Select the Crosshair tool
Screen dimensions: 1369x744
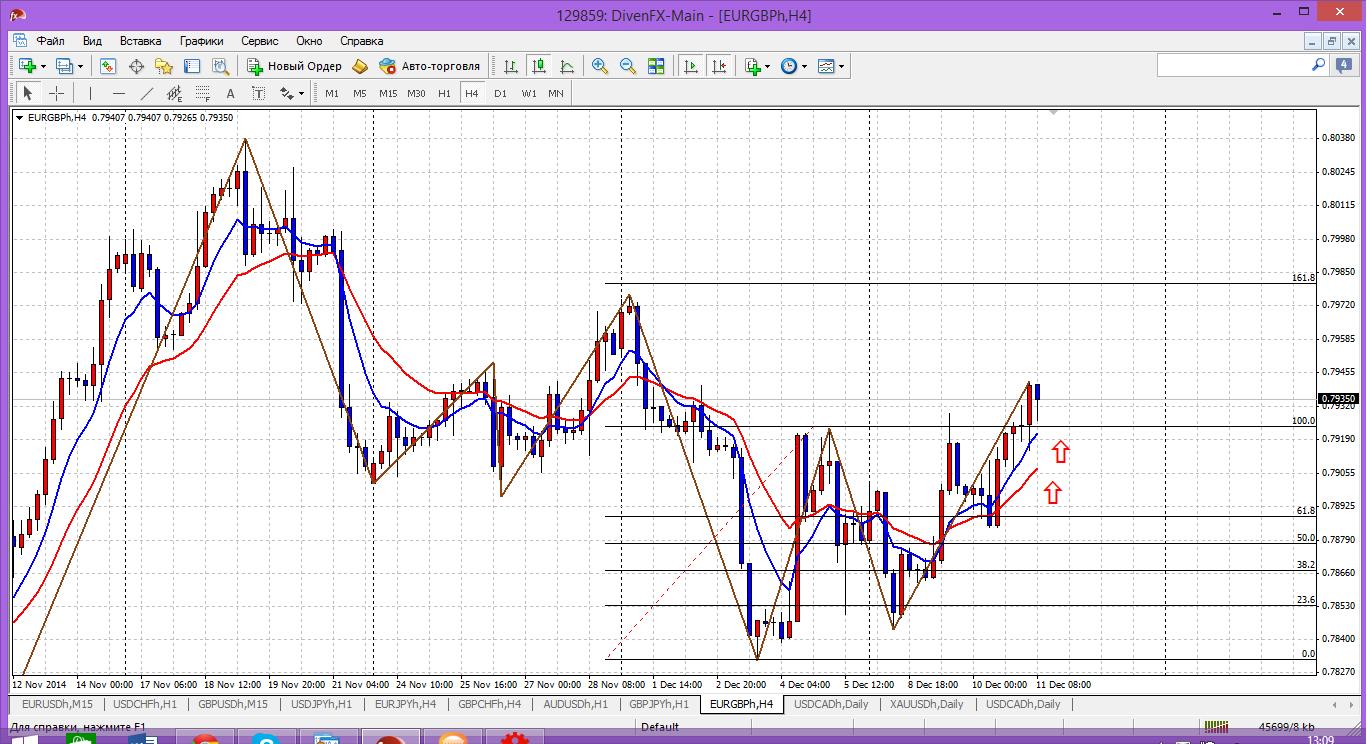(57, 93)
